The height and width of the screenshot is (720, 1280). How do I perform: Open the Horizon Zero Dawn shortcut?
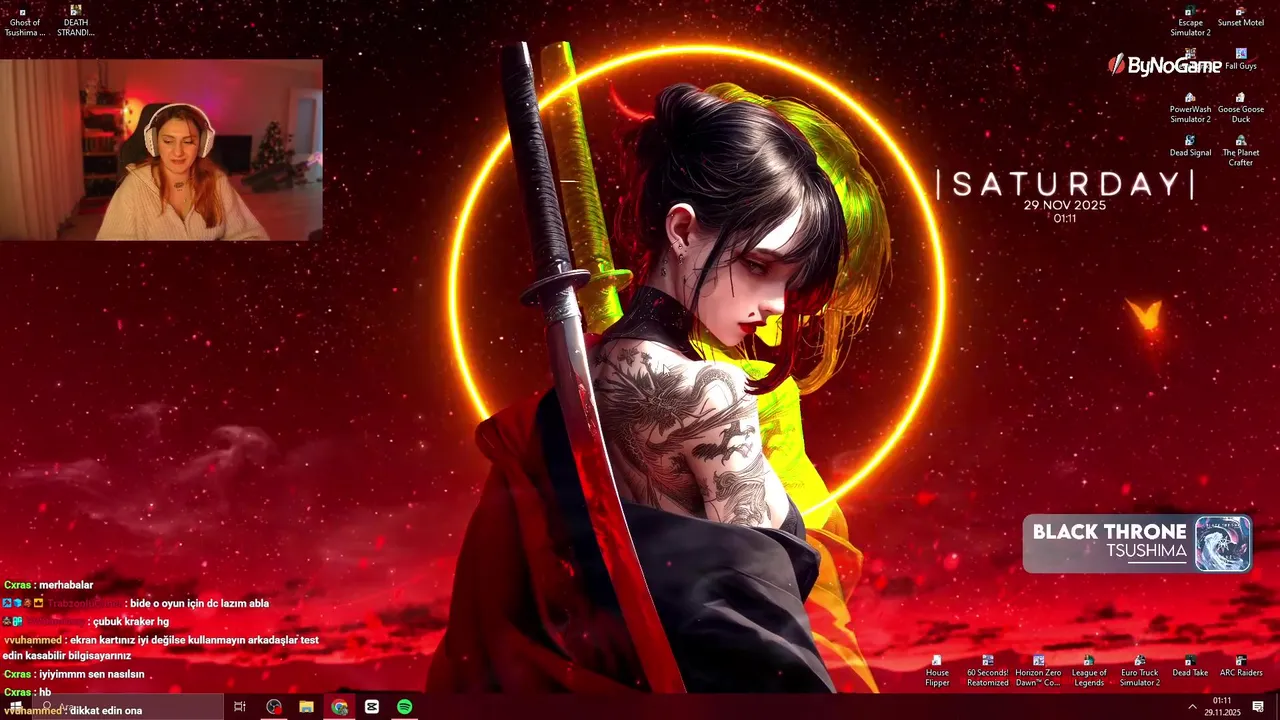[x=1038, y=672]
